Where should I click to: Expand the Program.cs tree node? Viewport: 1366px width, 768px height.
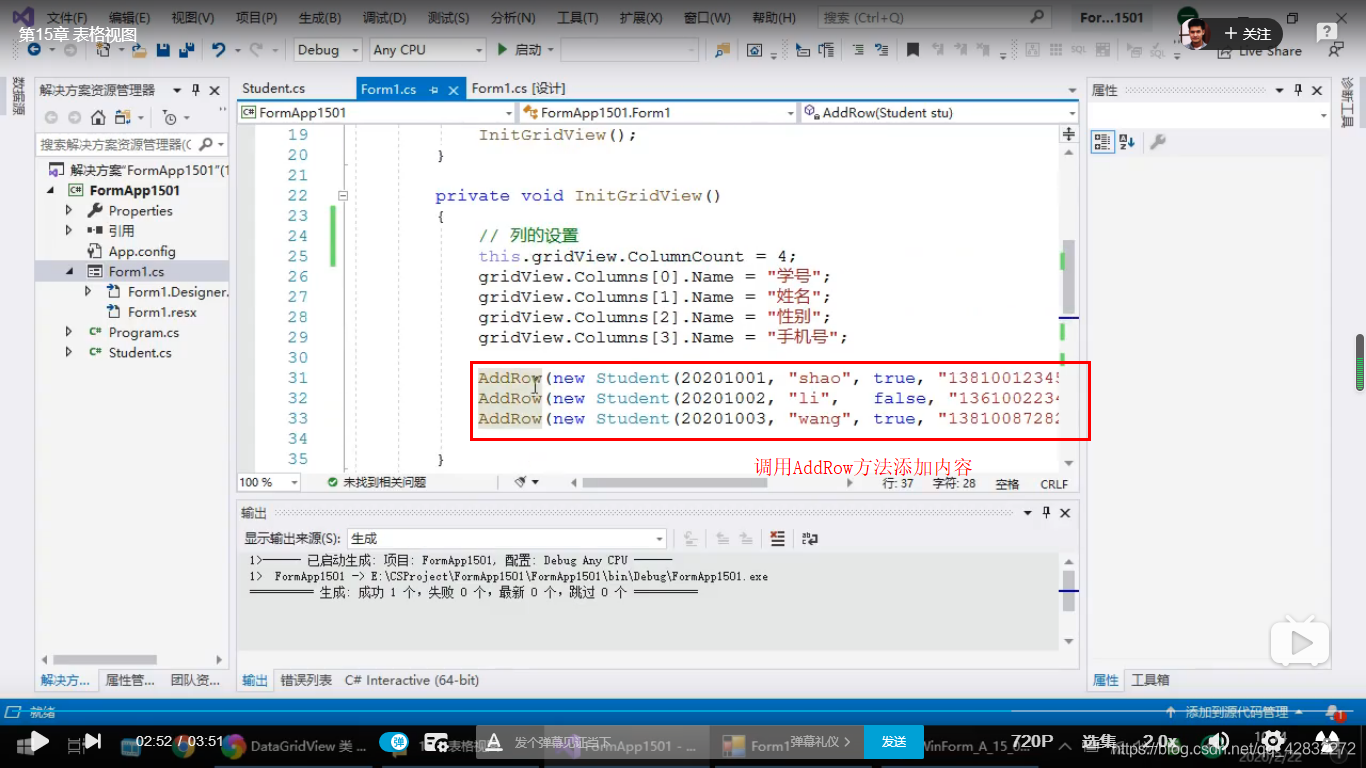(69, 332)
